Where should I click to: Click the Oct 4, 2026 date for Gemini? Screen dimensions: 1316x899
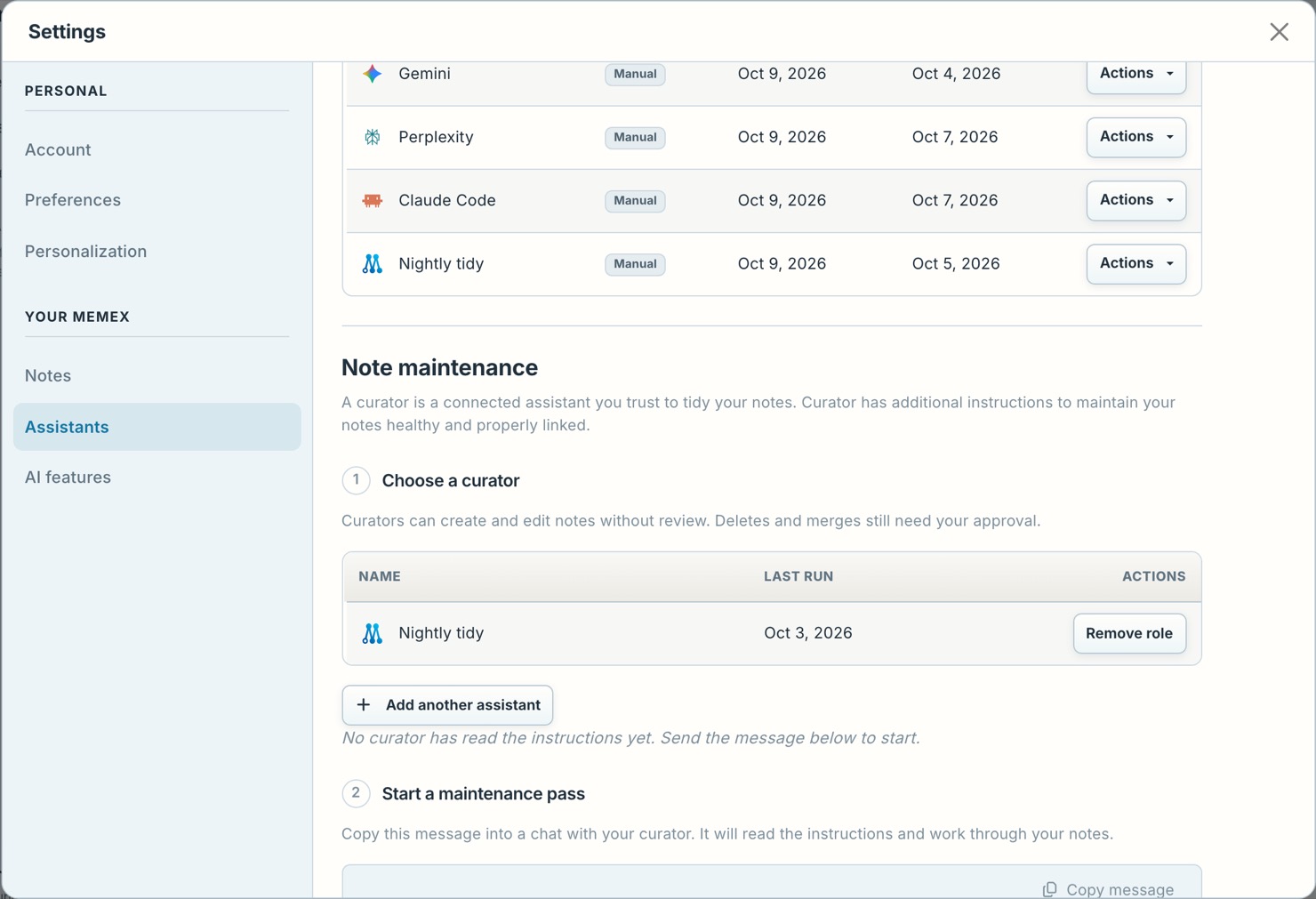tap(956, 74)
